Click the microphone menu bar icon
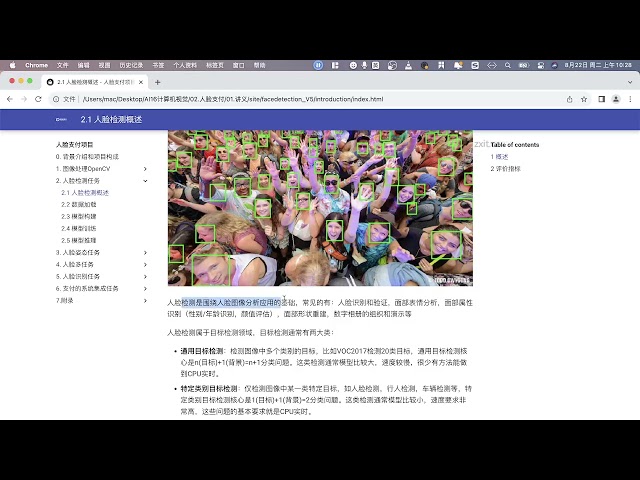The width and height of the screenshot is (640, 480). pyautogui.click(x=364, y=65)
